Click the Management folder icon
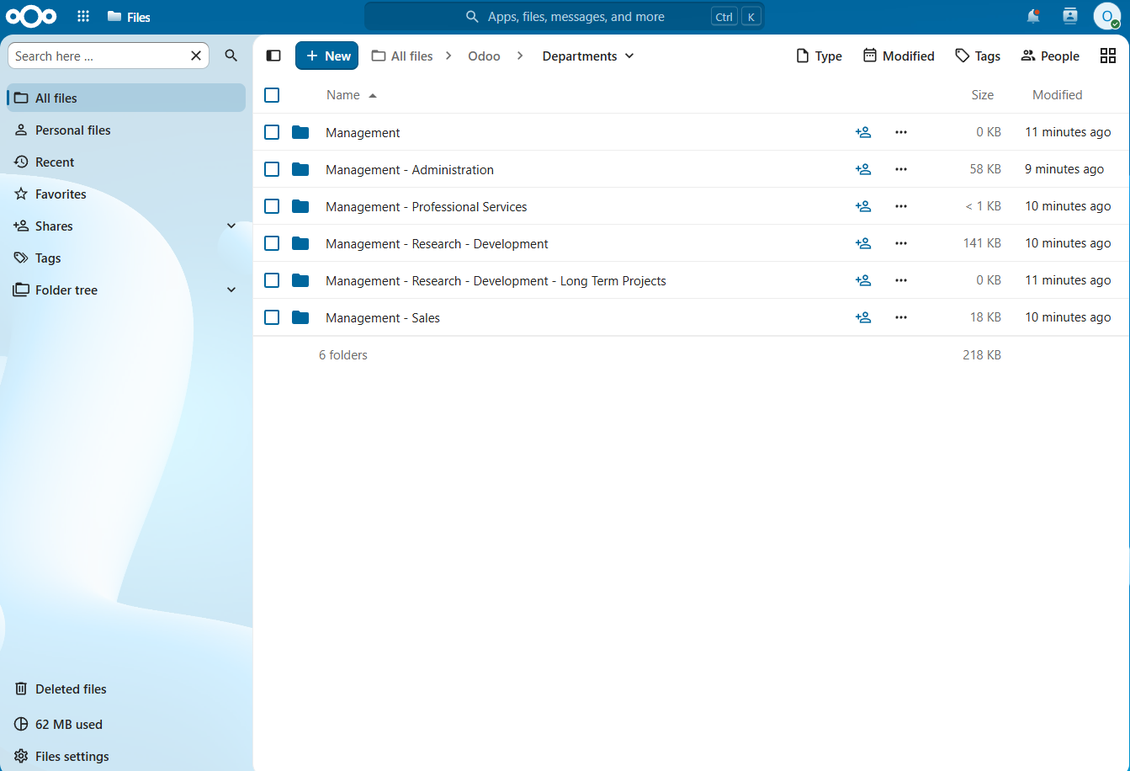This screenshot has width=1130, height=771. click(301, 132)
